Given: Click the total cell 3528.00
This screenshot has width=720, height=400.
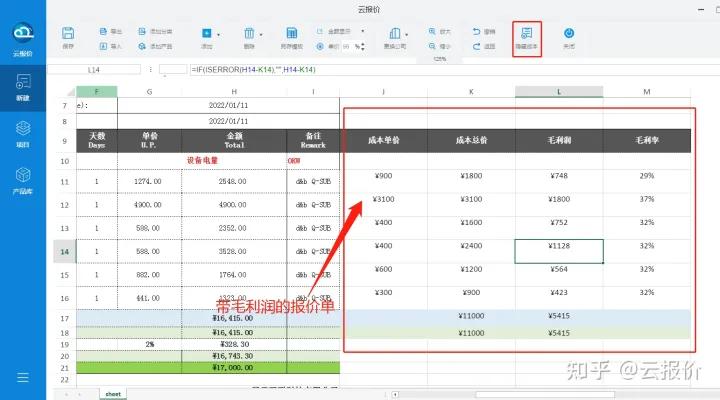Looking at the screenshot, I should (x=234, y=251).
